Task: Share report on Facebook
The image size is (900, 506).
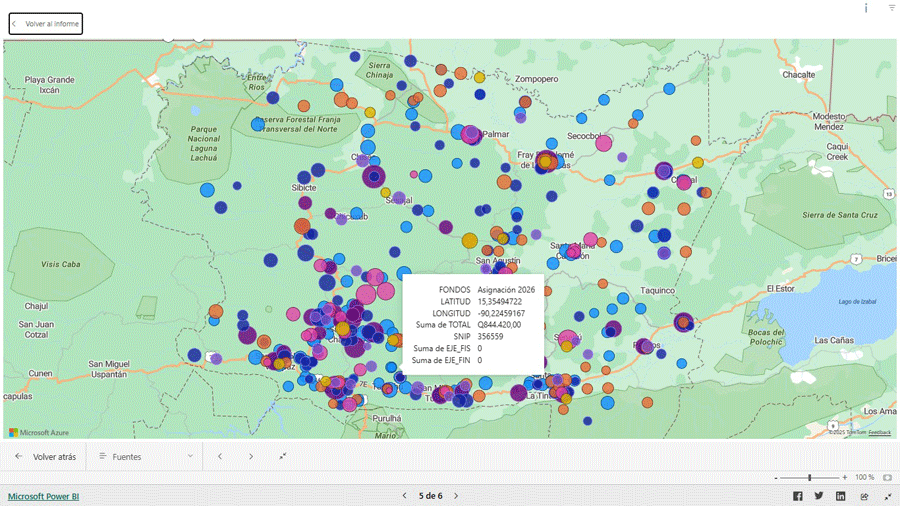Action: tap(798, 496)
